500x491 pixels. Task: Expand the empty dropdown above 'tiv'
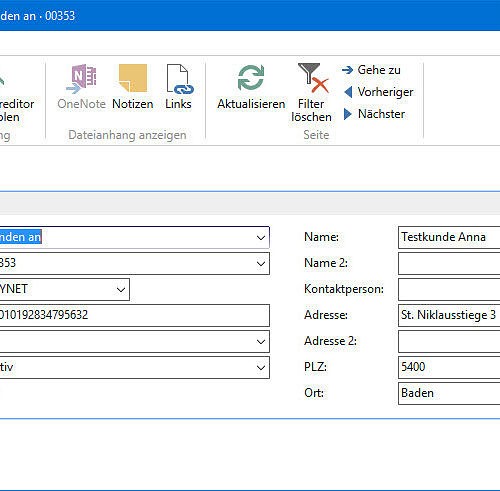[x=261, y=342]
